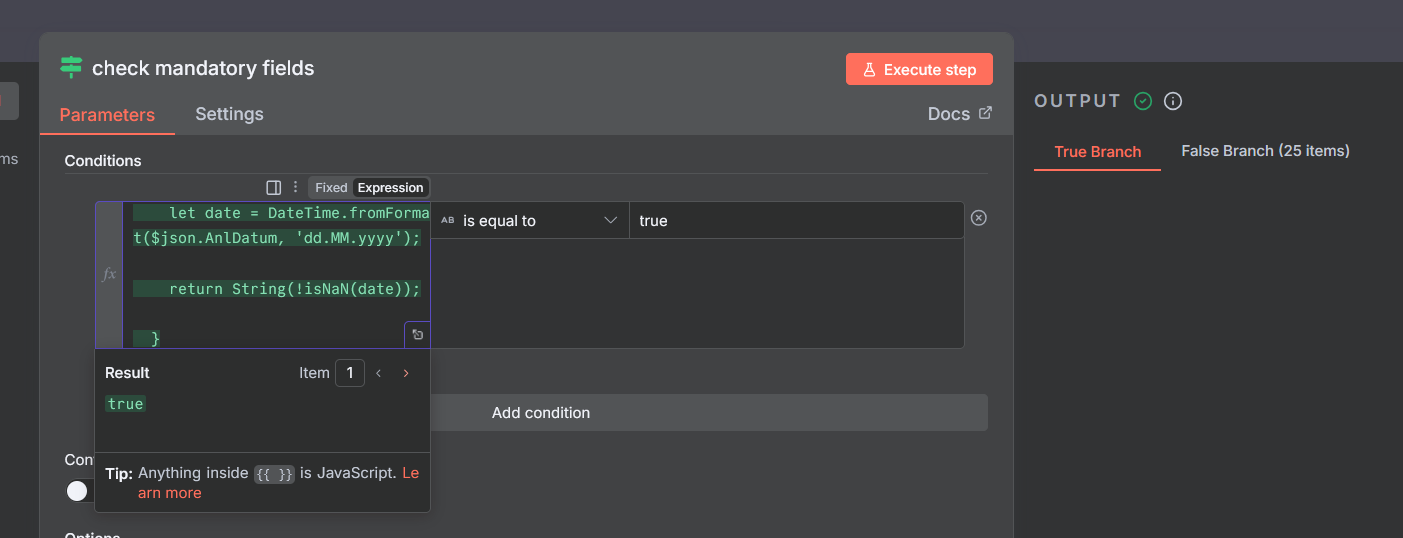Image resolution: width=1403 pixels, height=538 pixels.
Task: Toggle the switch below the Conditions list
Action: click(x=77, y=491)
